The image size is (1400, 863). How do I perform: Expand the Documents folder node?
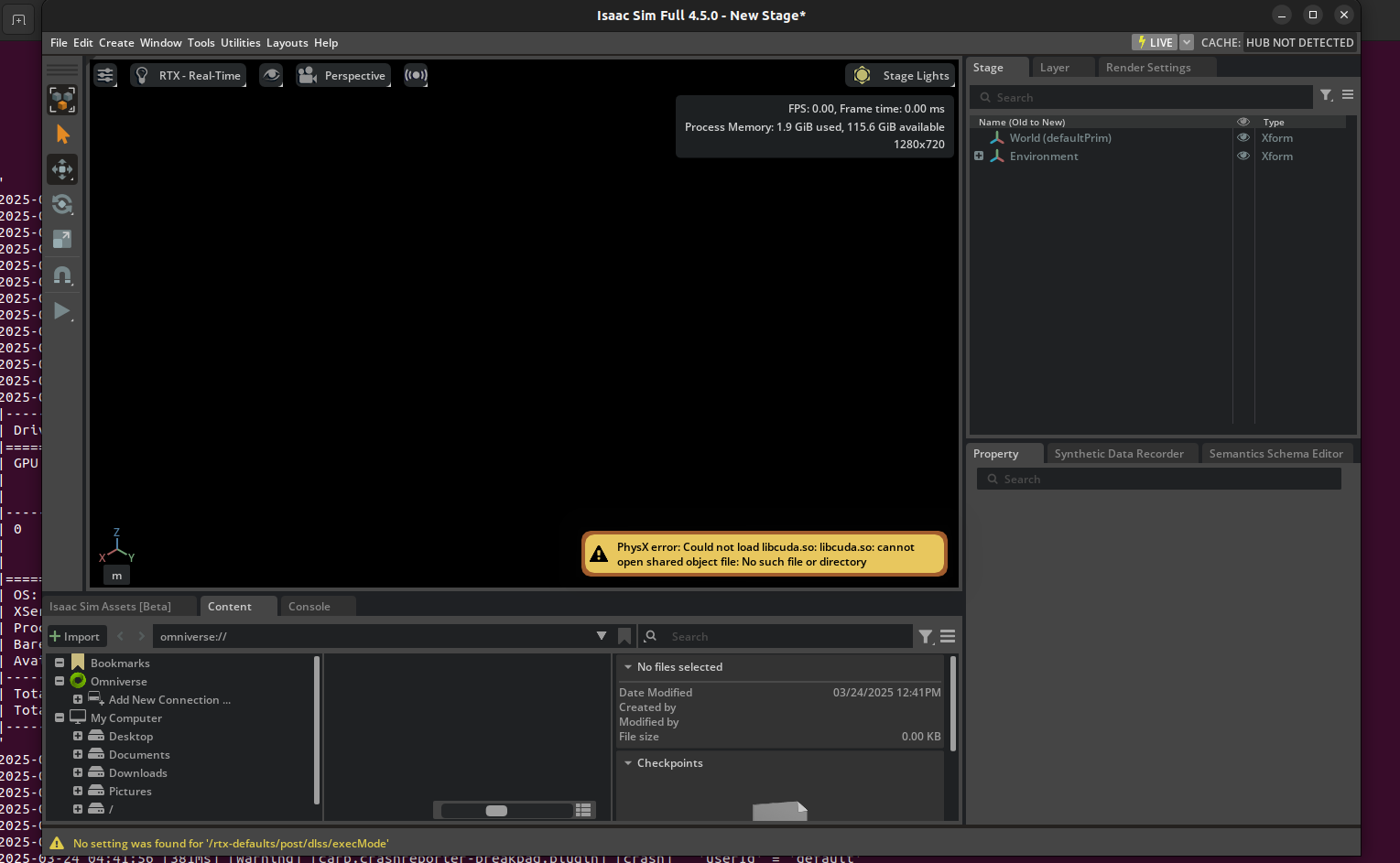tap(78, 754)
